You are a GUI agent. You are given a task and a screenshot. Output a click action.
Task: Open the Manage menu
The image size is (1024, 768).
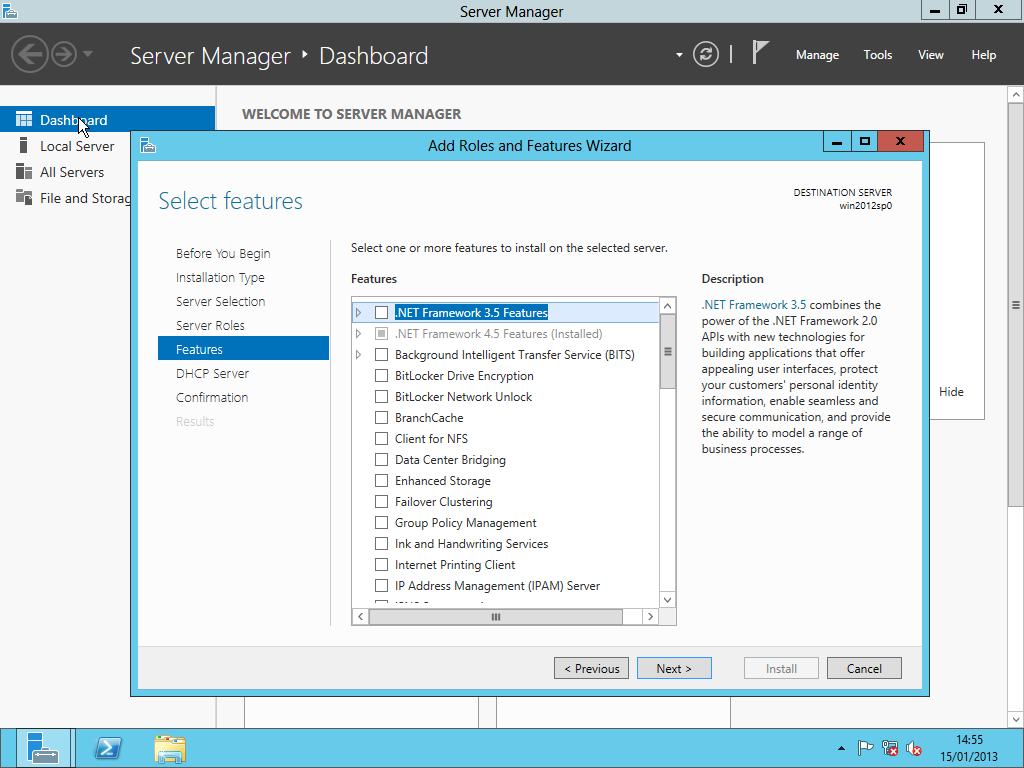(x=817, y=55)
